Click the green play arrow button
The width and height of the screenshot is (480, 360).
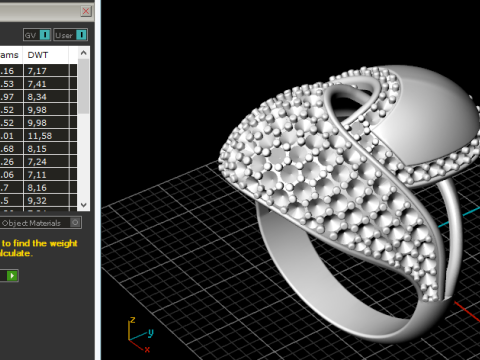[12, 276]
